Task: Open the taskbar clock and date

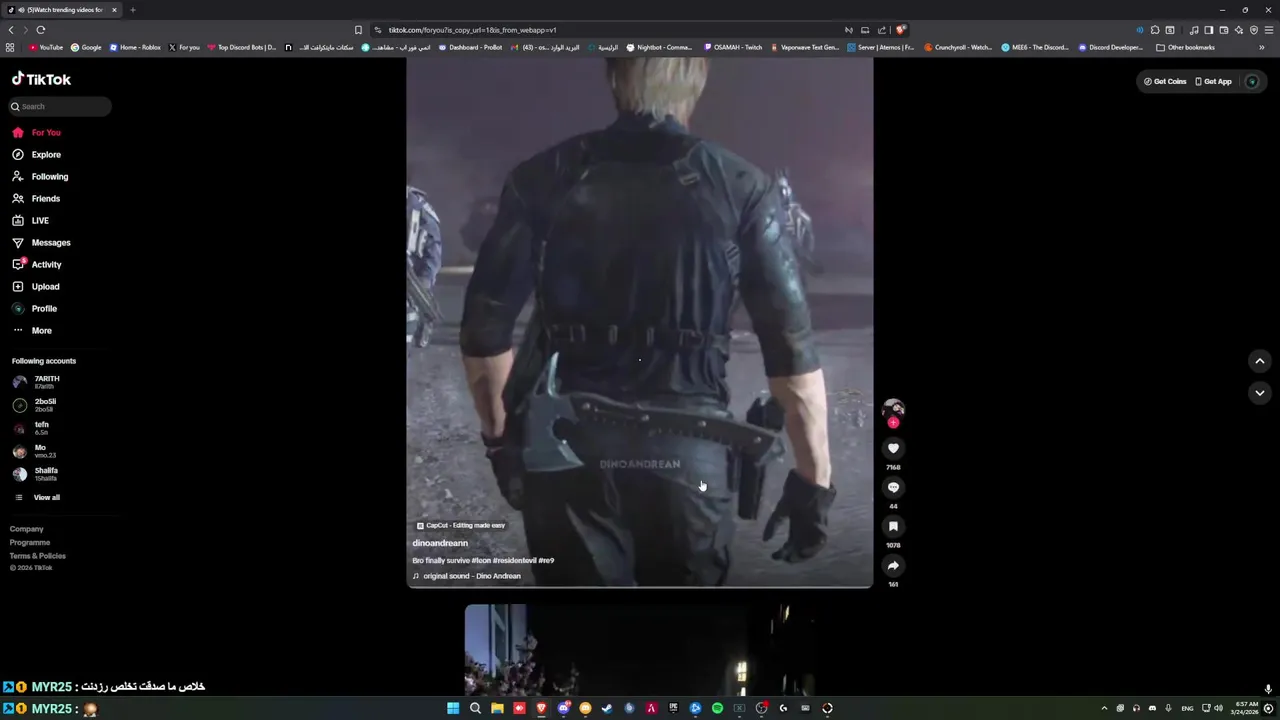Action: [x=1246, y=708]
